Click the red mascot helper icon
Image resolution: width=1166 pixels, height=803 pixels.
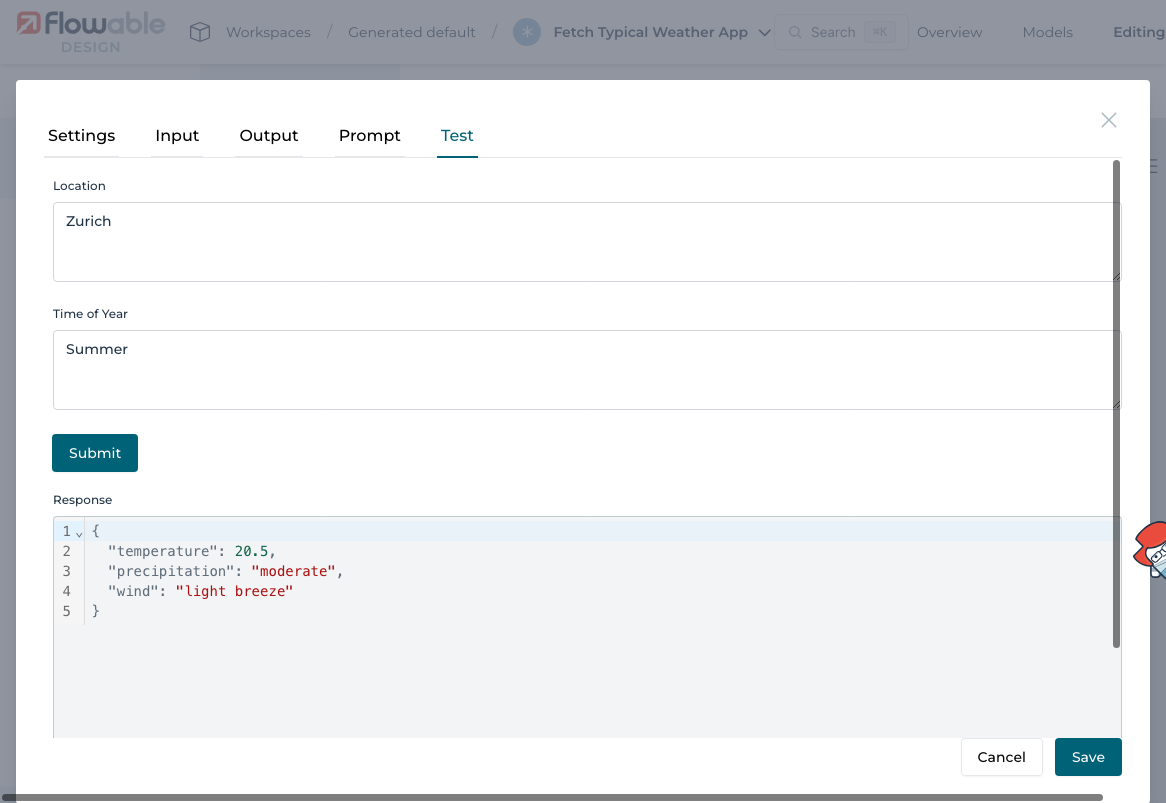(1152, 550)
